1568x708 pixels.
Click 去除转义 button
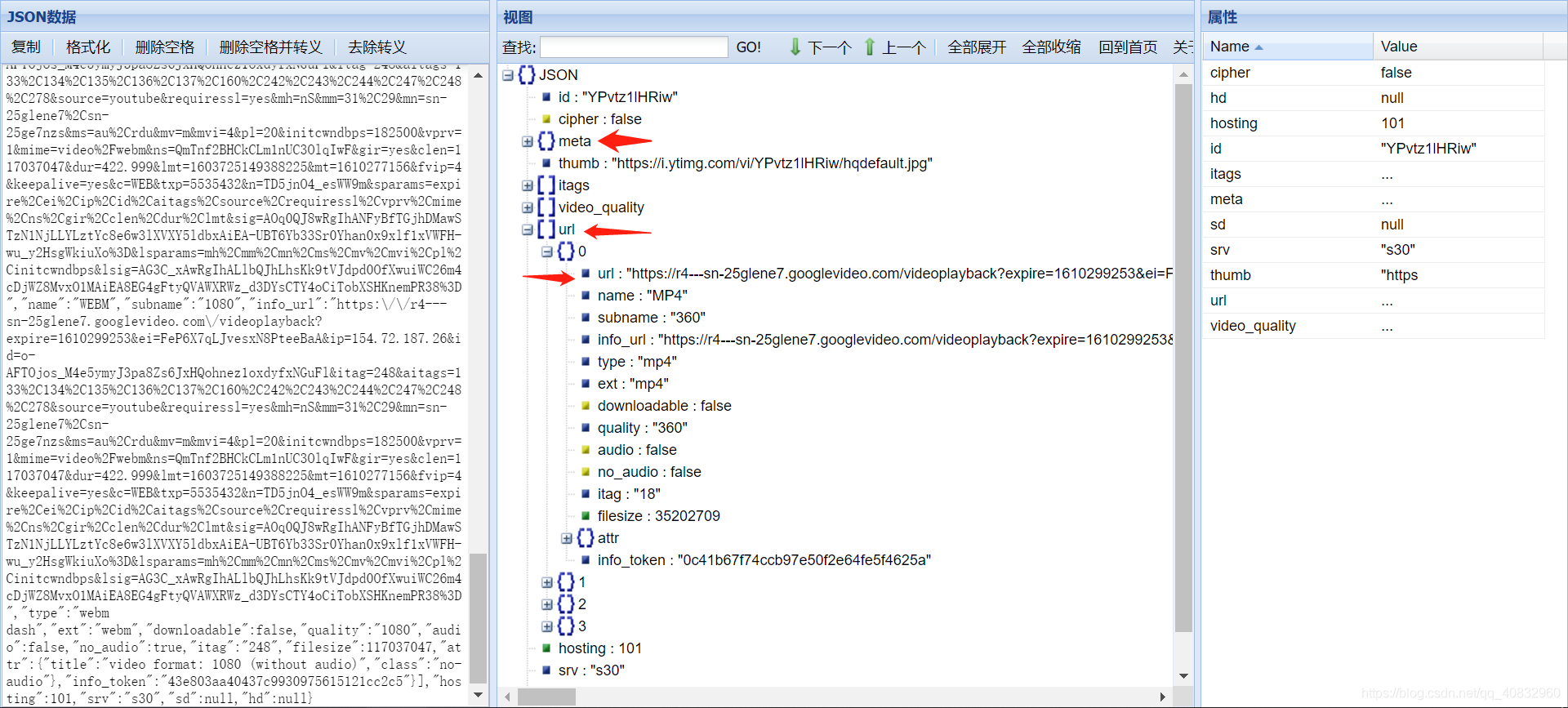click(377, 47)
